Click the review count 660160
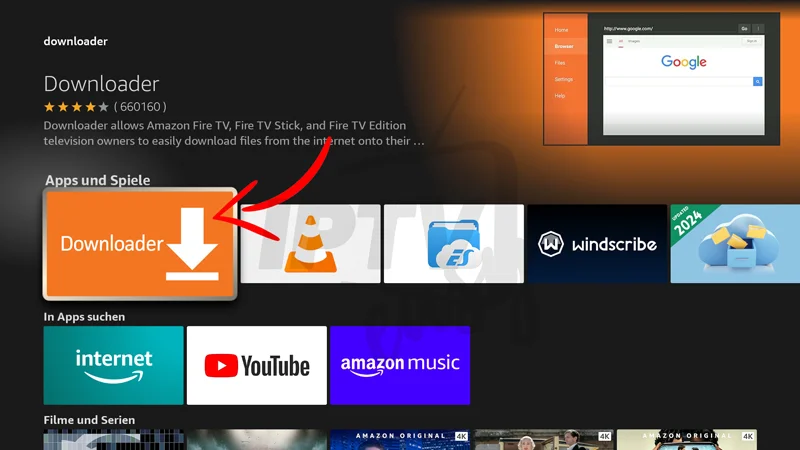This screenshot has width=800, height=450. (x=140, y=107)
